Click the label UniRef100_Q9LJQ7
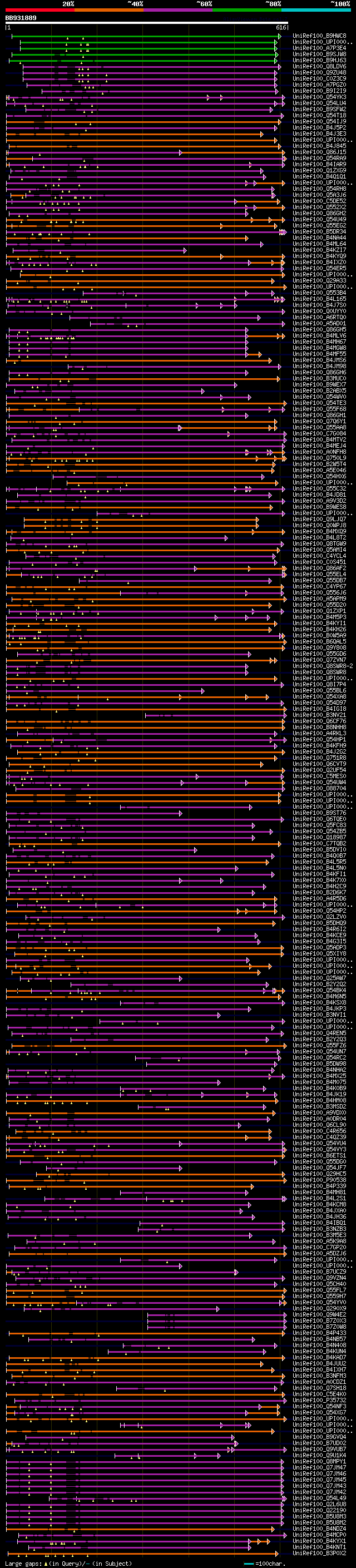 [319, 519]
